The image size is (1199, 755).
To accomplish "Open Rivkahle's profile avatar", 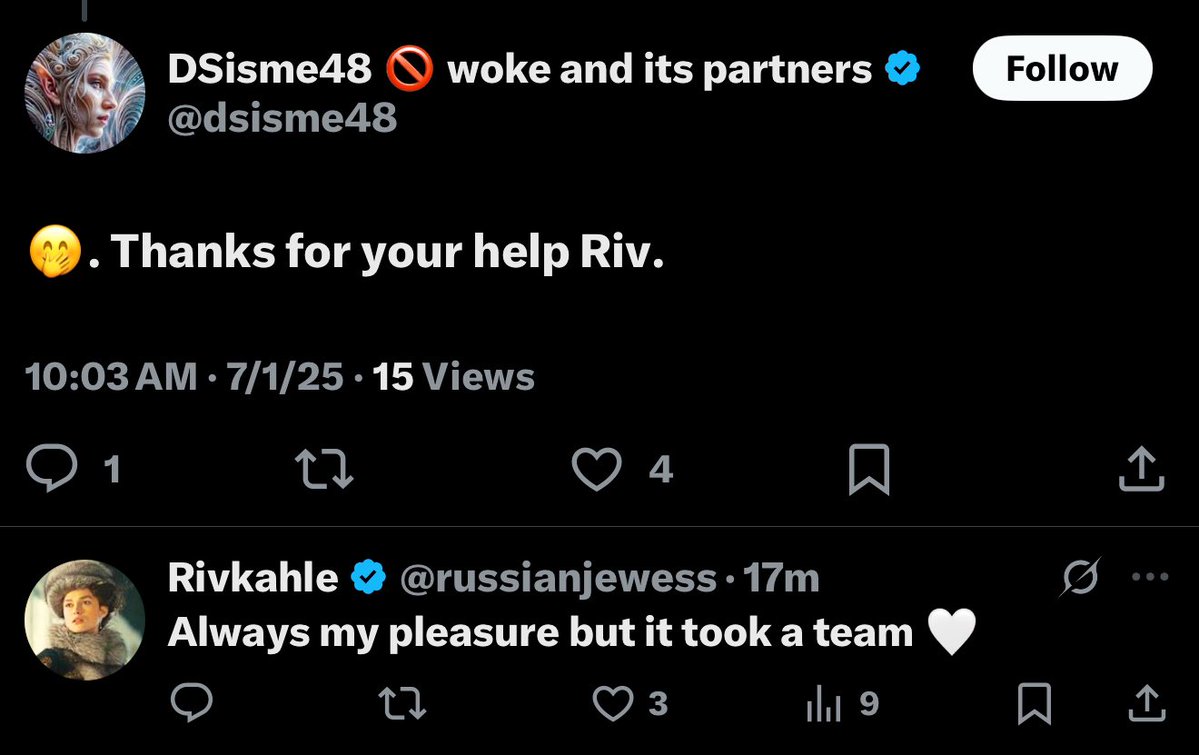I will pos(85,620).
